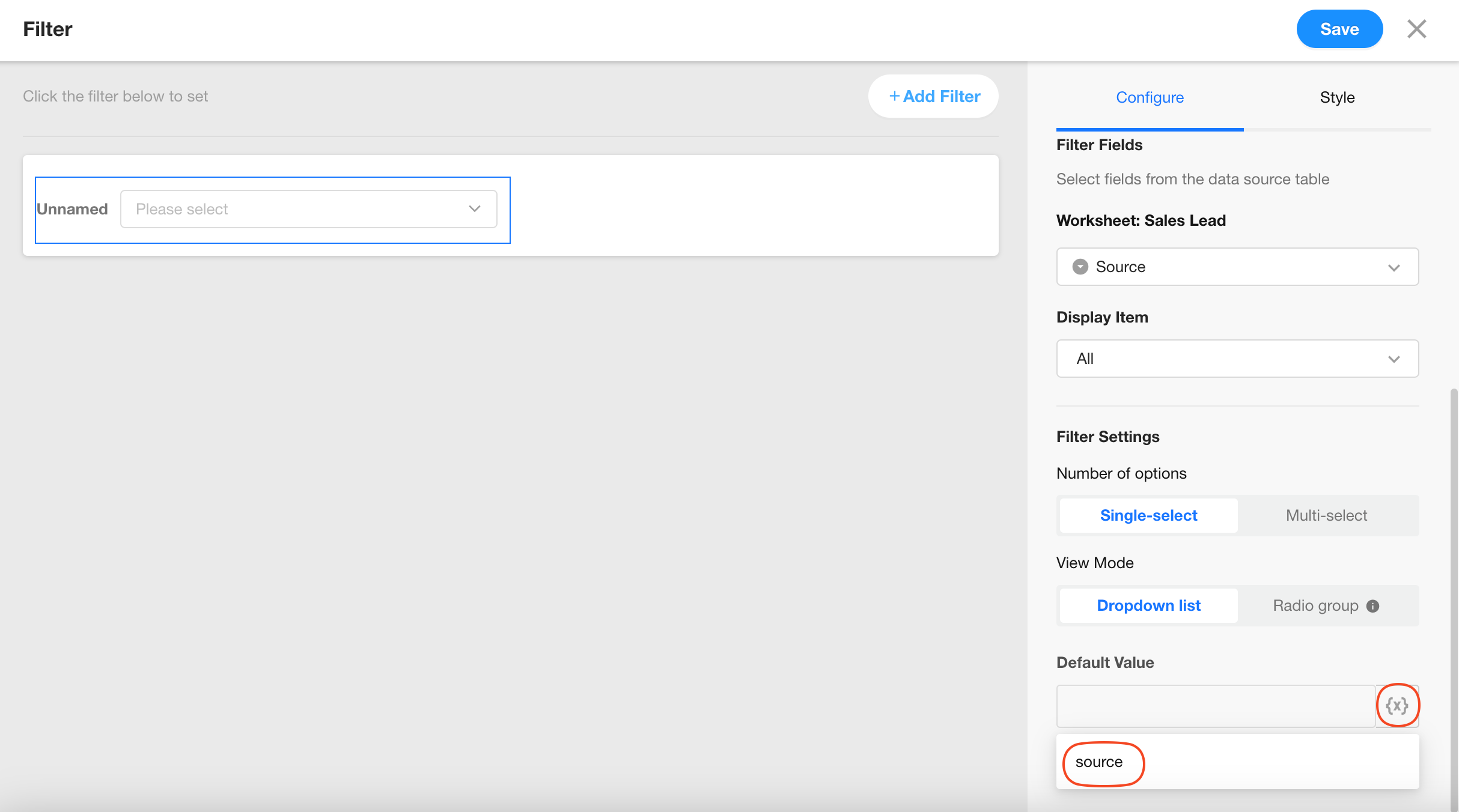
Task: Click the Default Value input field
Action: coord(1215,706)
